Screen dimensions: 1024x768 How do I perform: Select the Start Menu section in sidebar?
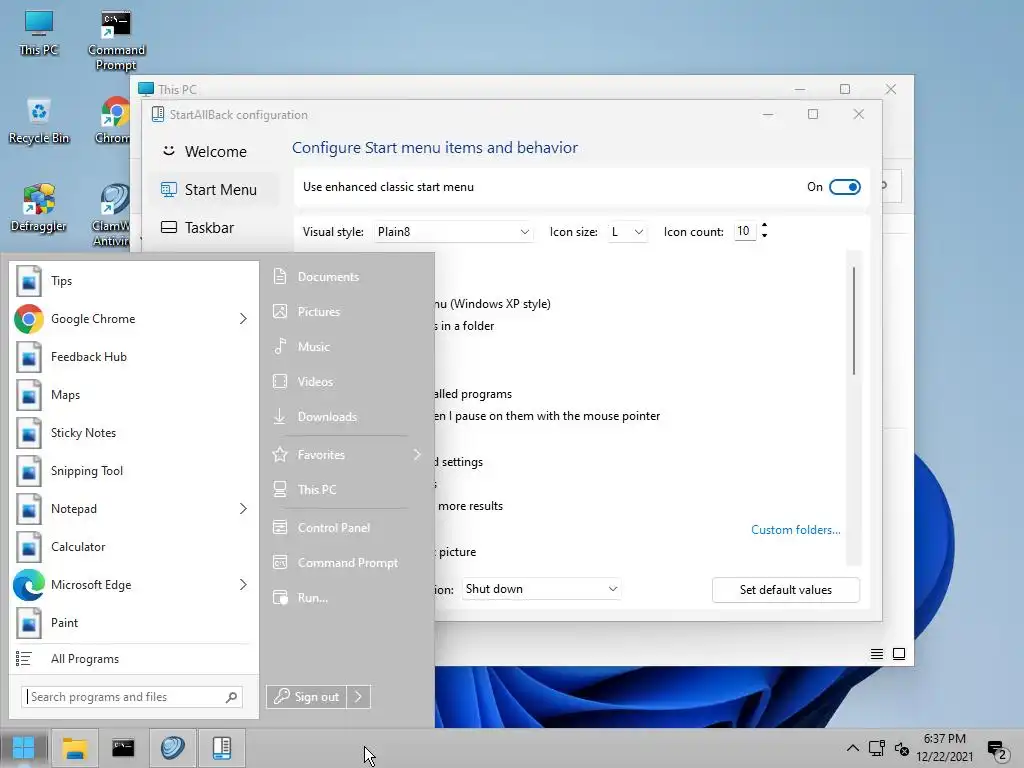point(214,189)
